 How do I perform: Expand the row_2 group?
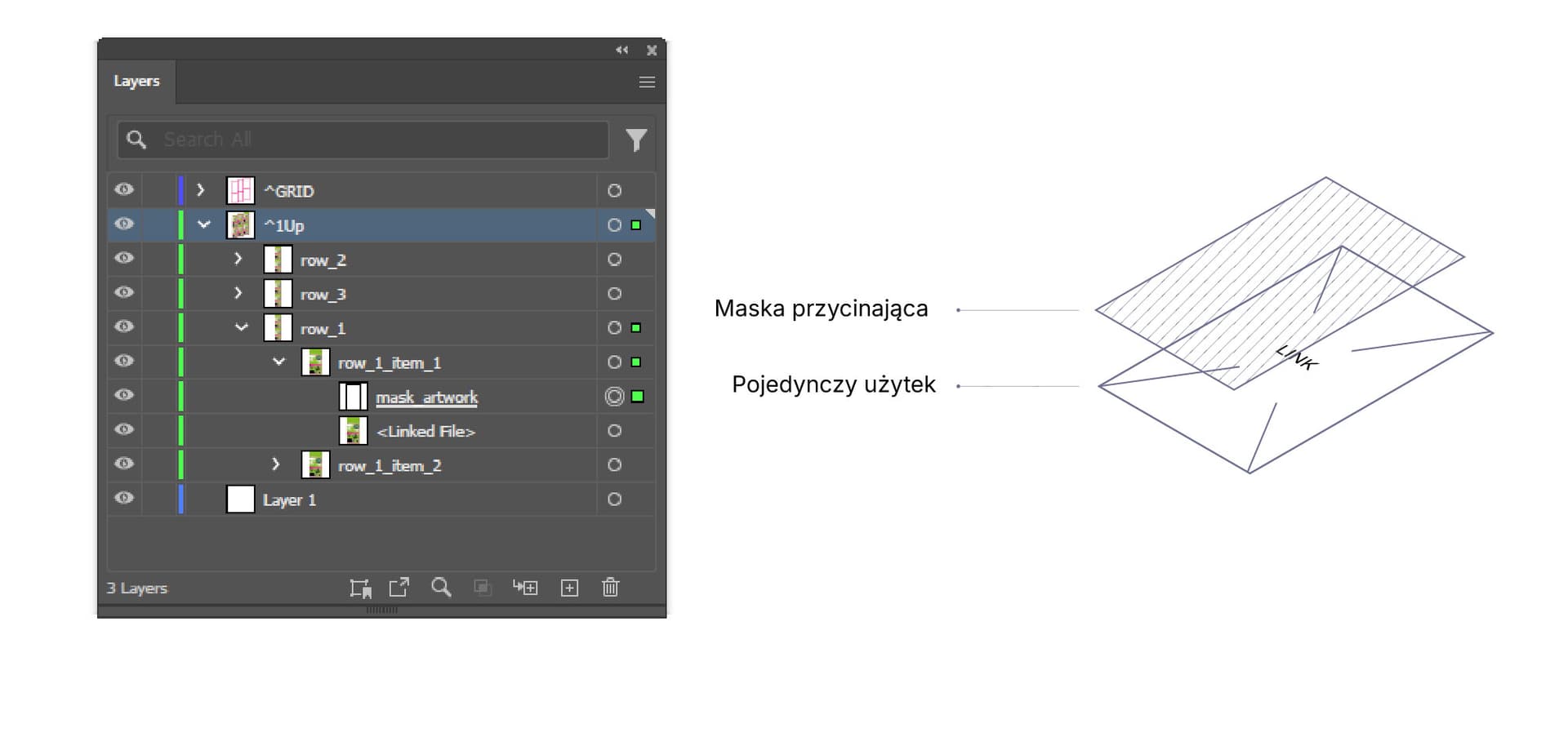[238, 259]
